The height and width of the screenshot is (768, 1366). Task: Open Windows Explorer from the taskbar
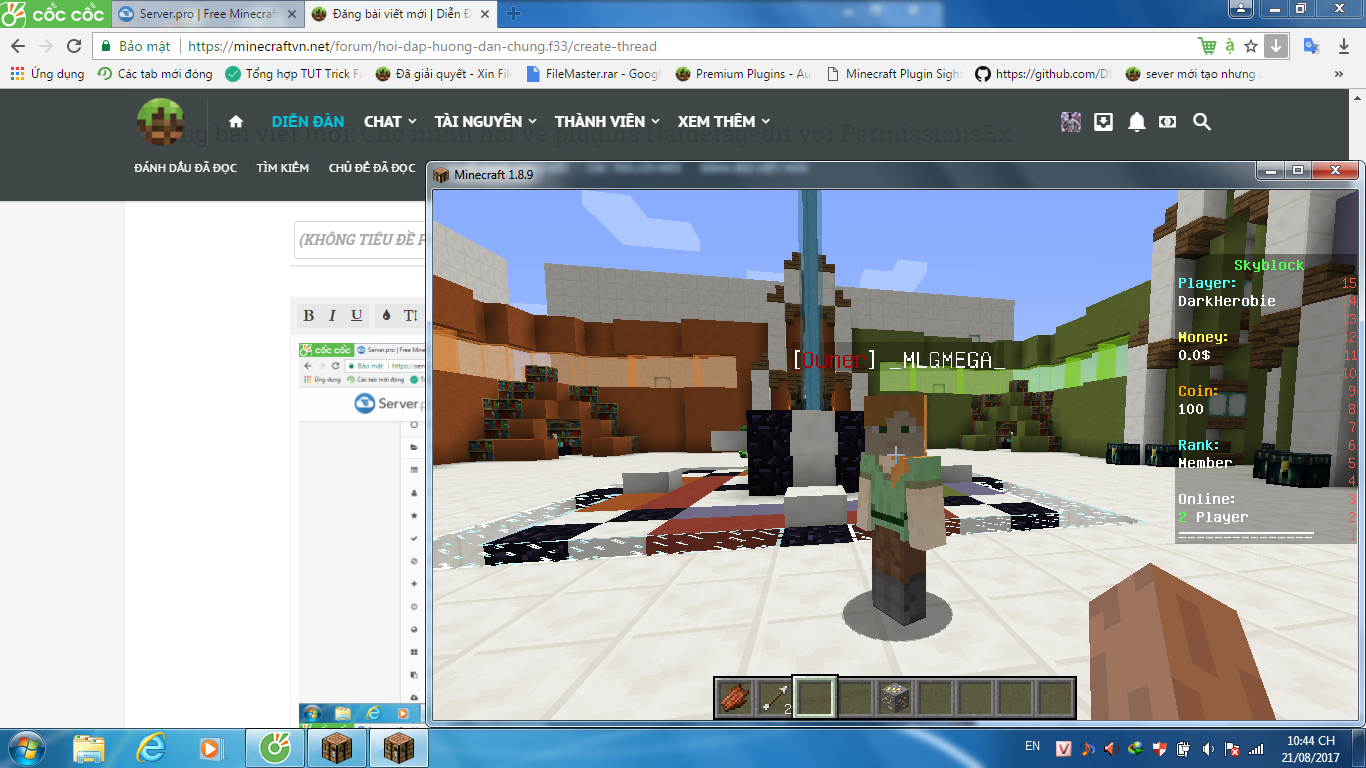pos(89,748)
